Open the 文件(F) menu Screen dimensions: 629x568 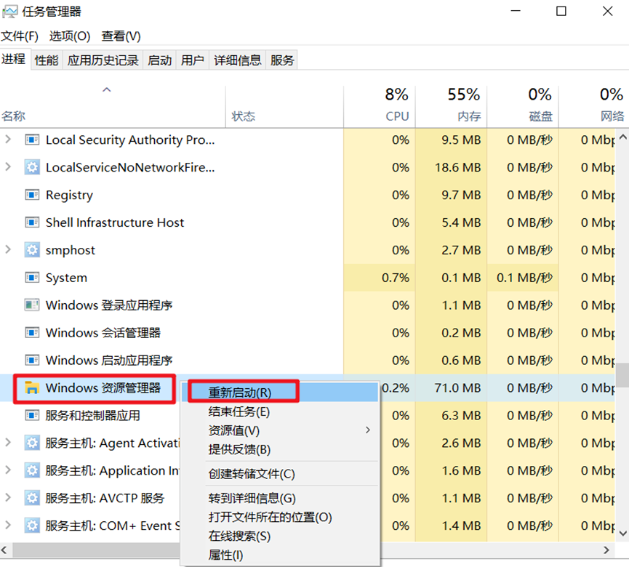point(20,36)
